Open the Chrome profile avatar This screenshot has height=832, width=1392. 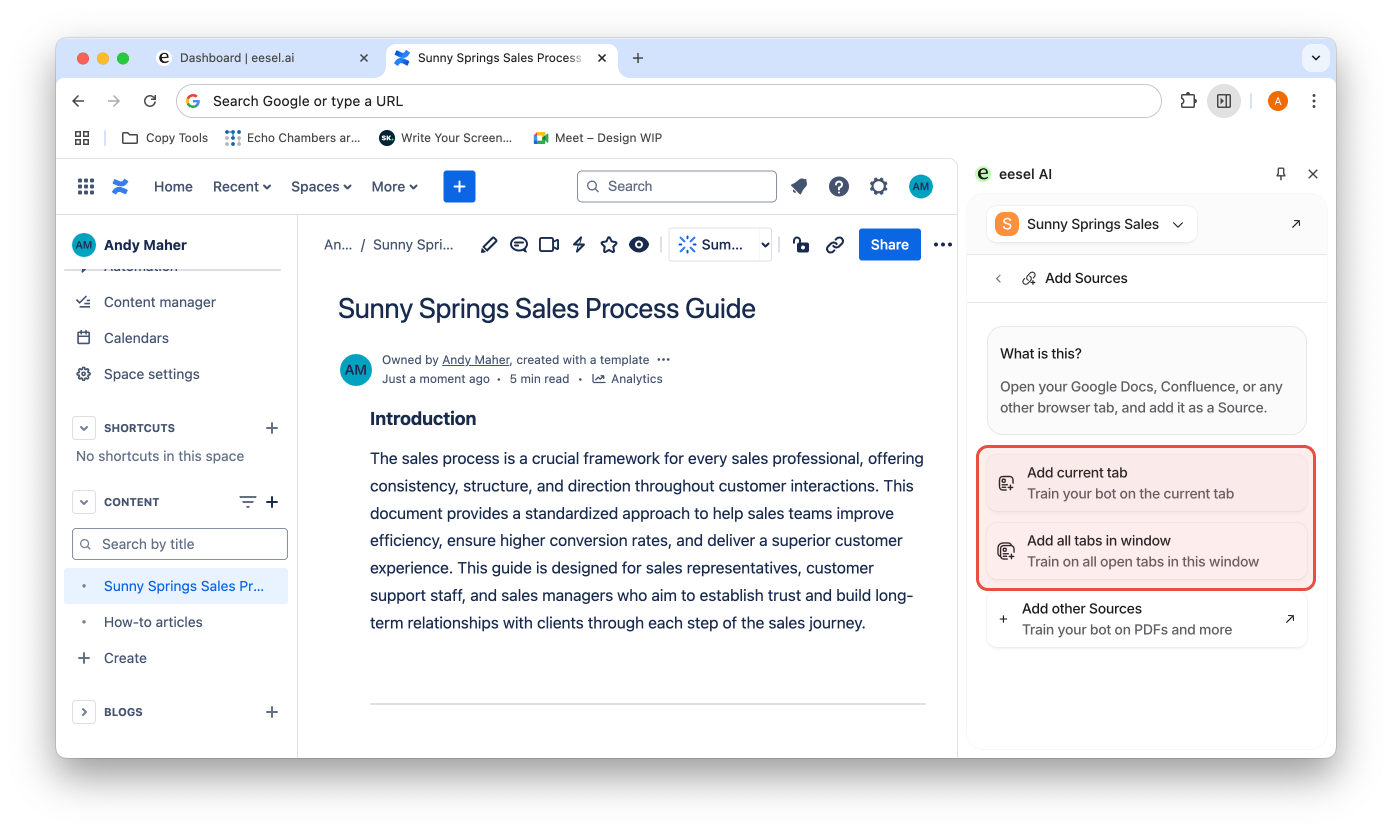tap(1277, 101)
